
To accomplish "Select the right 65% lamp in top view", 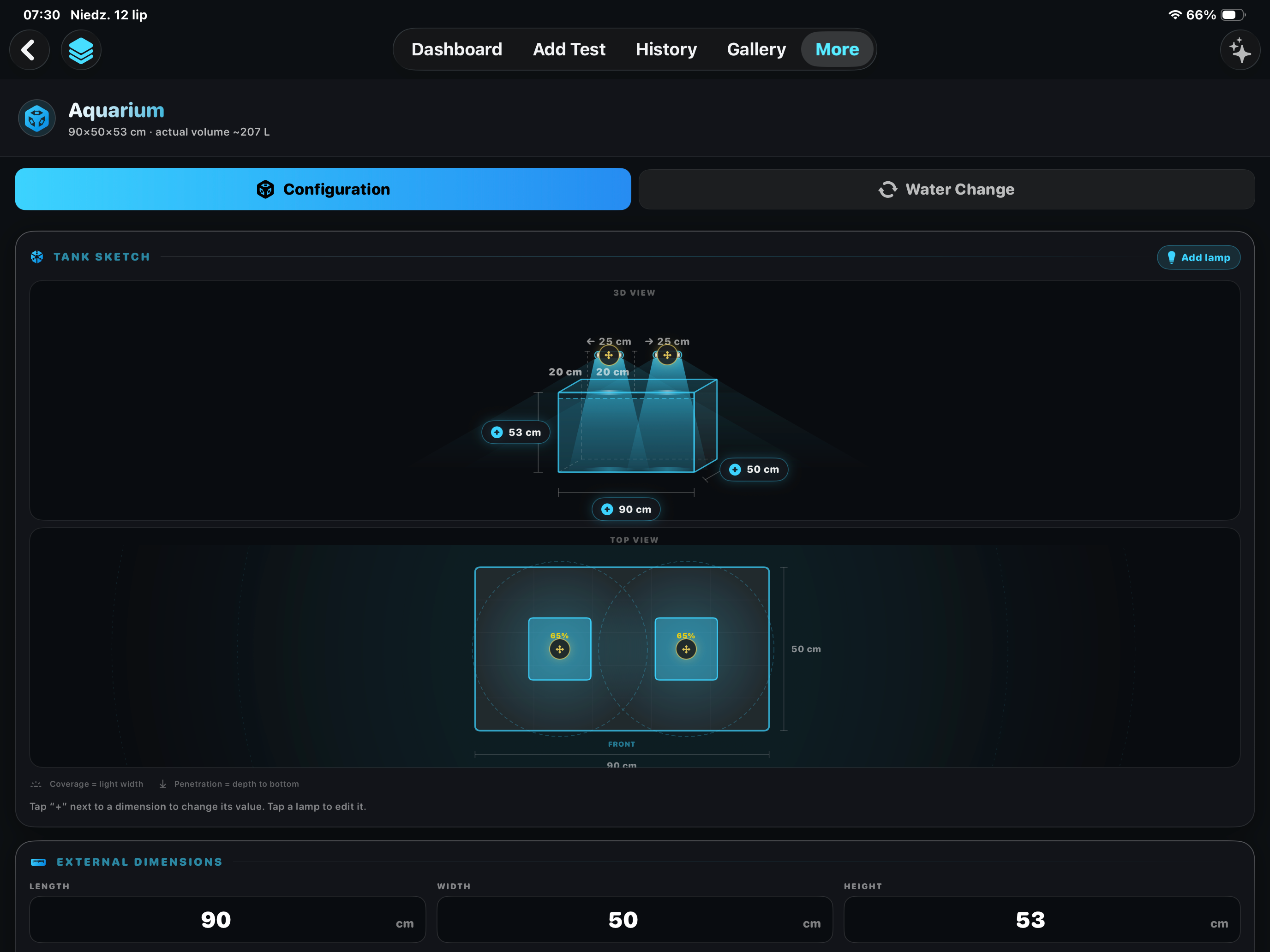I will (686, 649).
